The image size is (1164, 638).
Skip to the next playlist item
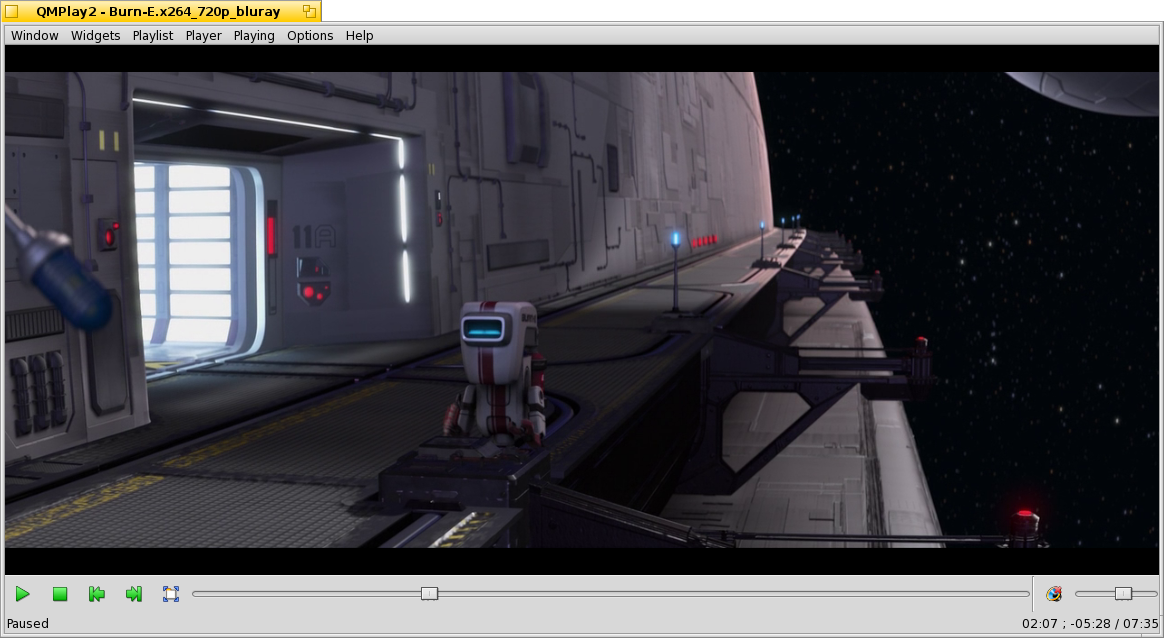click(134, 593)
